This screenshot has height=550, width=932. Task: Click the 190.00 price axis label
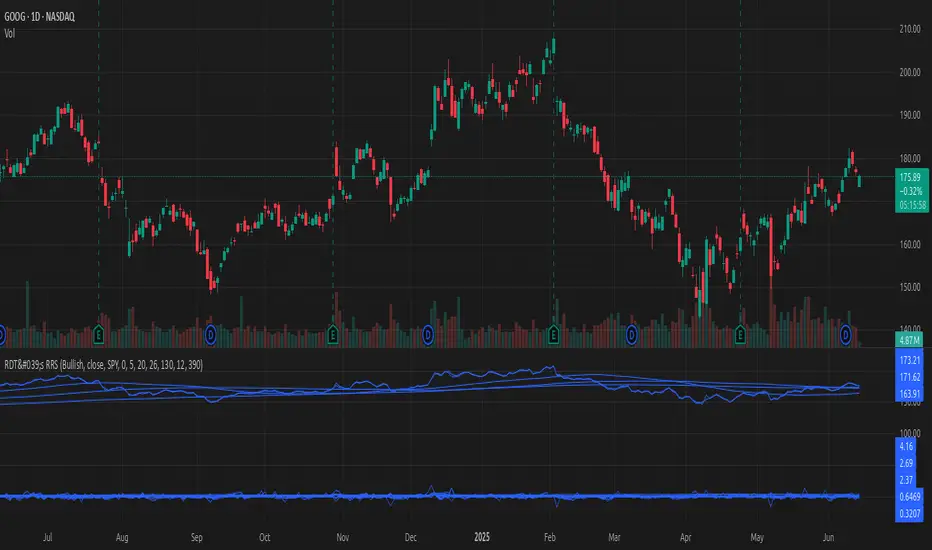click(909, 115)
